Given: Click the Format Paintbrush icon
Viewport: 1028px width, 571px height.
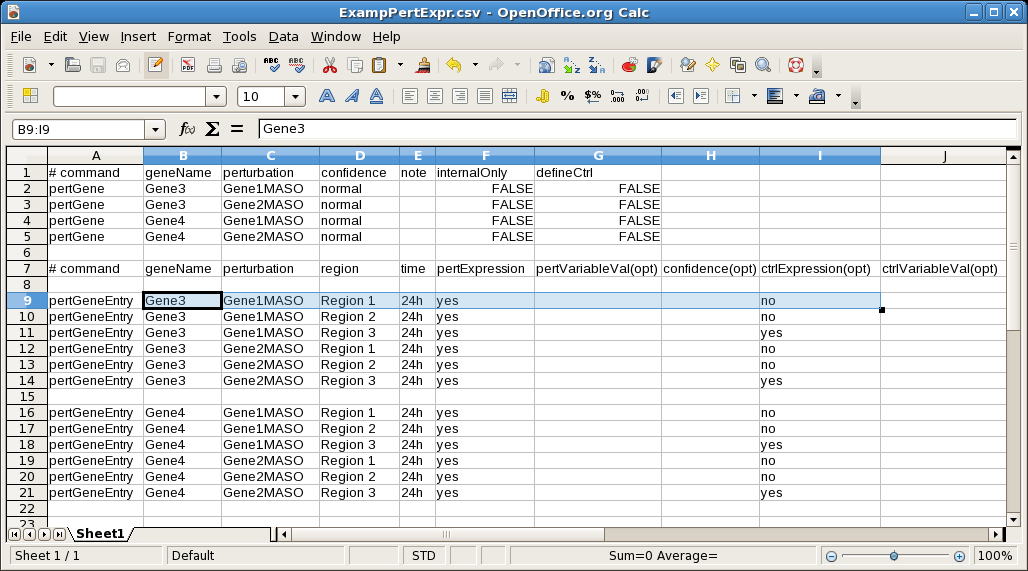Looking at the screenshot, I should point(424,66).
